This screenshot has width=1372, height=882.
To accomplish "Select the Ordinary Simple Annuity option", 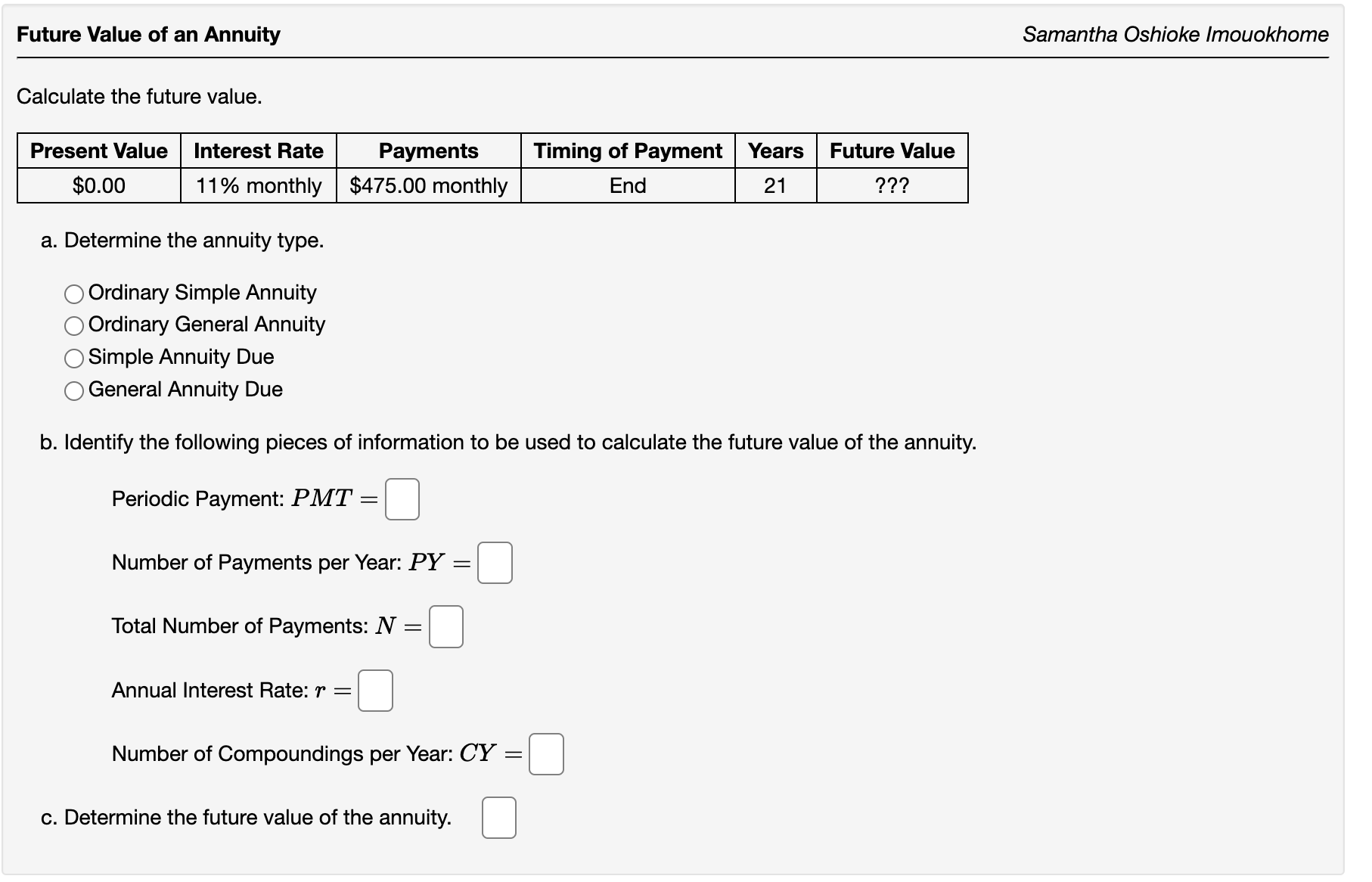I will tap(73, 293).
